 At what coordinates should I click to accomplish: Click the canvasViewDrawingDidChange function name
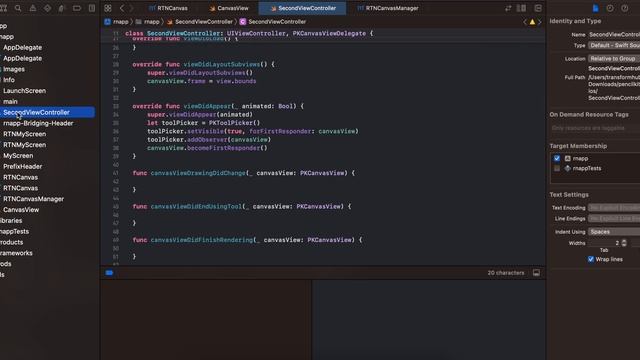[198, 173]
